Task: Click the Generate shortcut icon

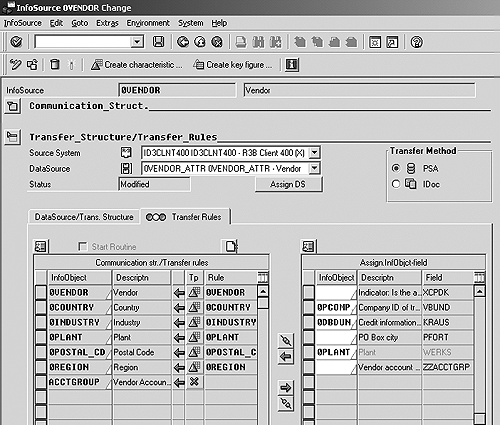Action: click(x=392, y=42)
